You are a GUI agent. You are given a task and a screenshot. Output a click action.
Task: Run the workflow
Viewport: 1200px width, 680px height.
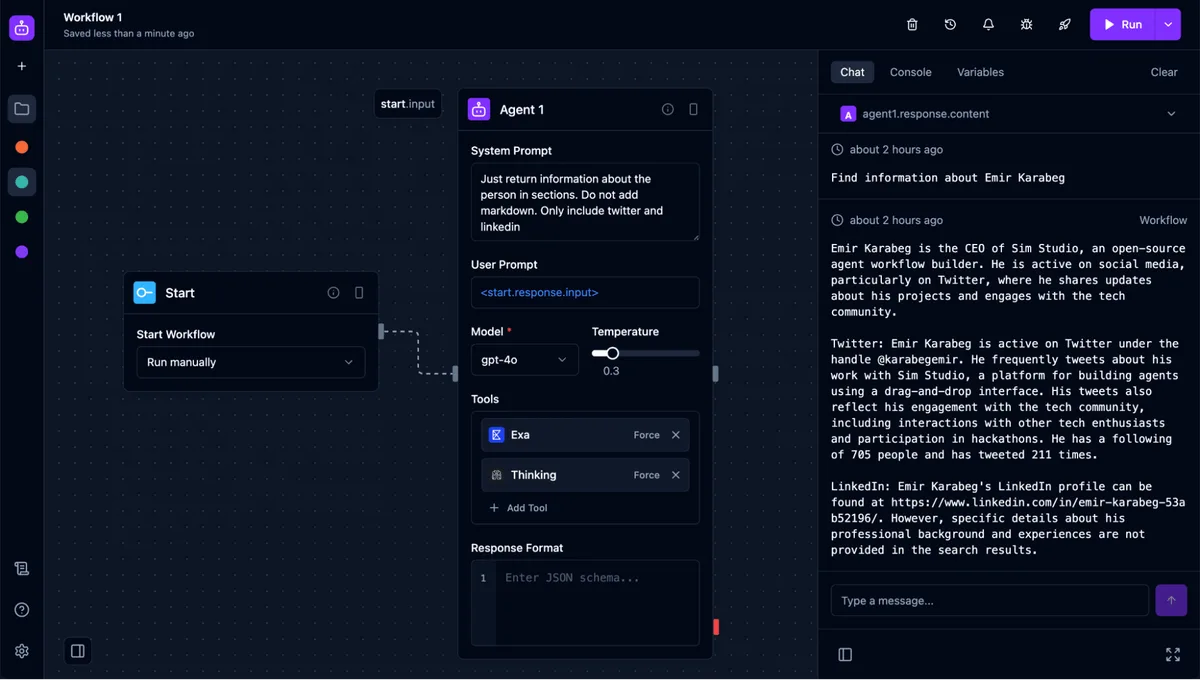[1124, 24]
